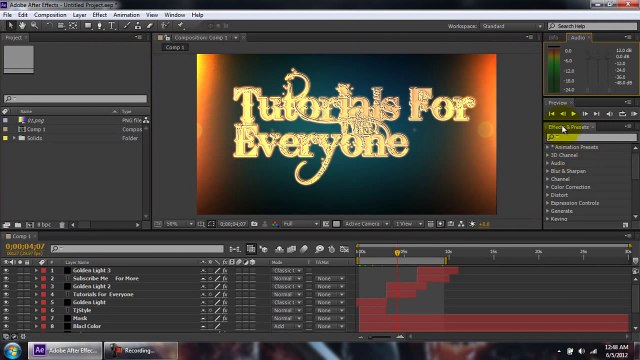
Task: Click the Comp 1 breadcrumb in viewer
Action: coord(175,47)
